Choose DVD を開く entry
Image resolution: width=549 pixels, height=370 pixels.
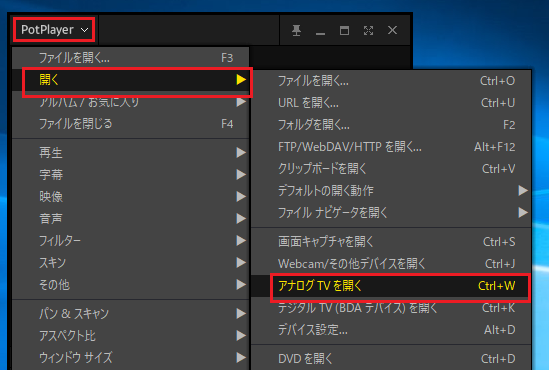click(391, 358)
